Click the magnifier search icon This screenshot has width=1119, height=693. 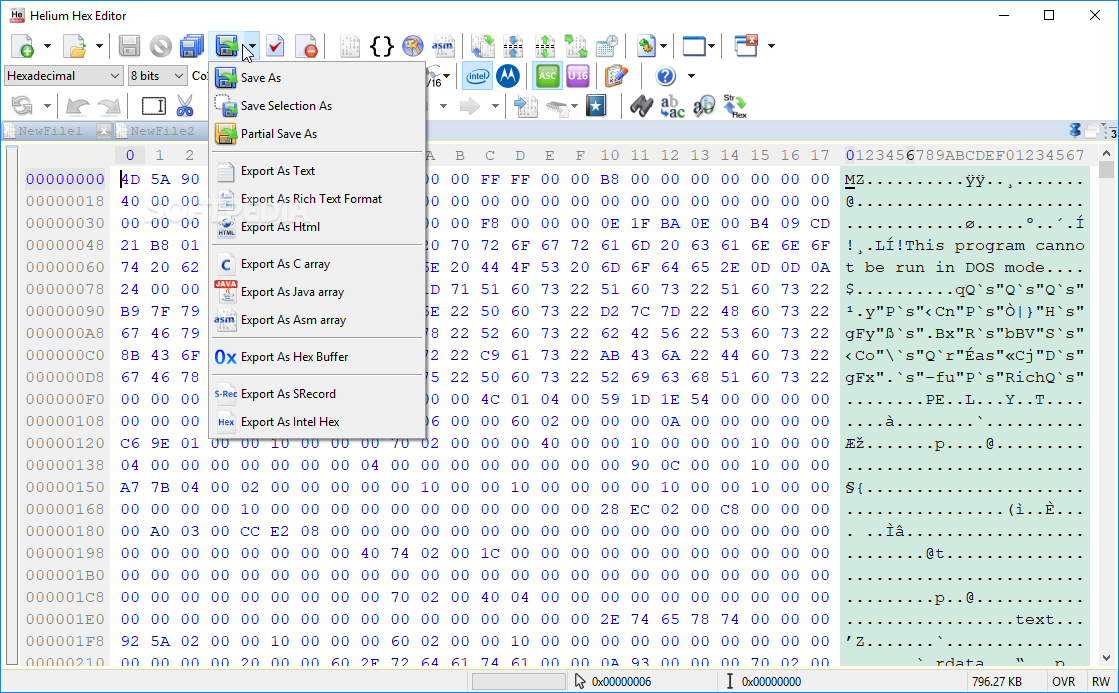pos(704,106)
